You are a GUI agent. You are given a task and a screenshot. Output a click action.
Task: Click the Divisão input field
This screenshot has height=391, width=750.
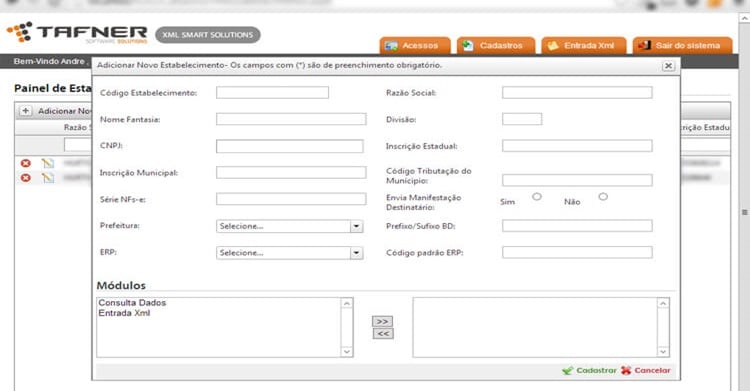click(522, 119)
